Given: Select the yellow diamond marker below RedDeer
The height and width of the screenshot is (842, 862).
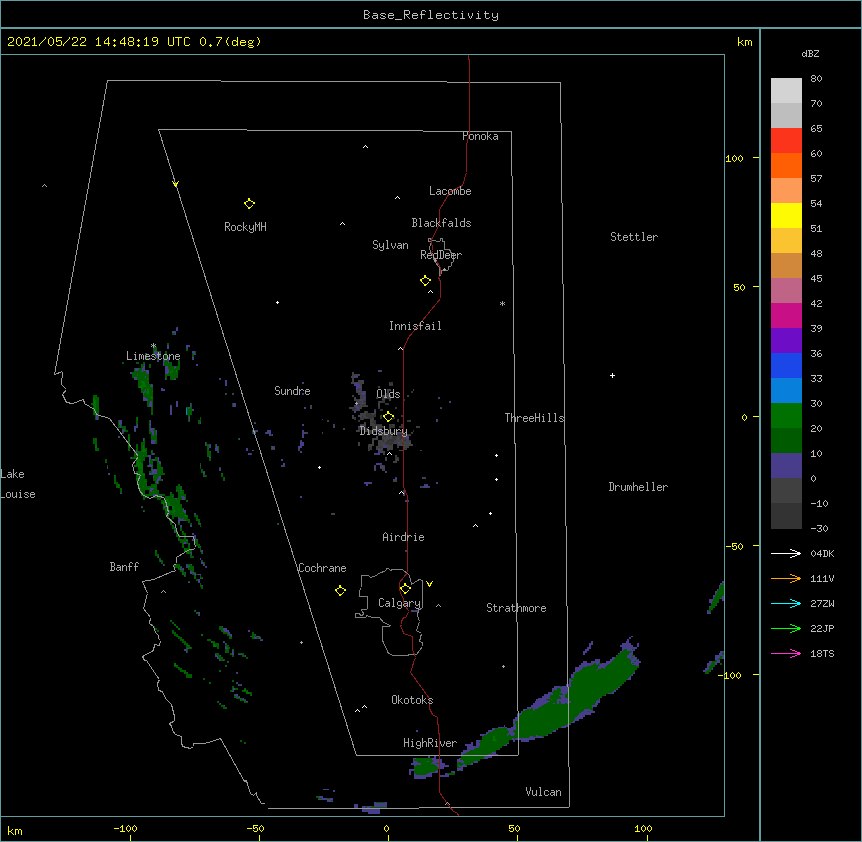Looking at the screenshot, I should tap(426, 281).
